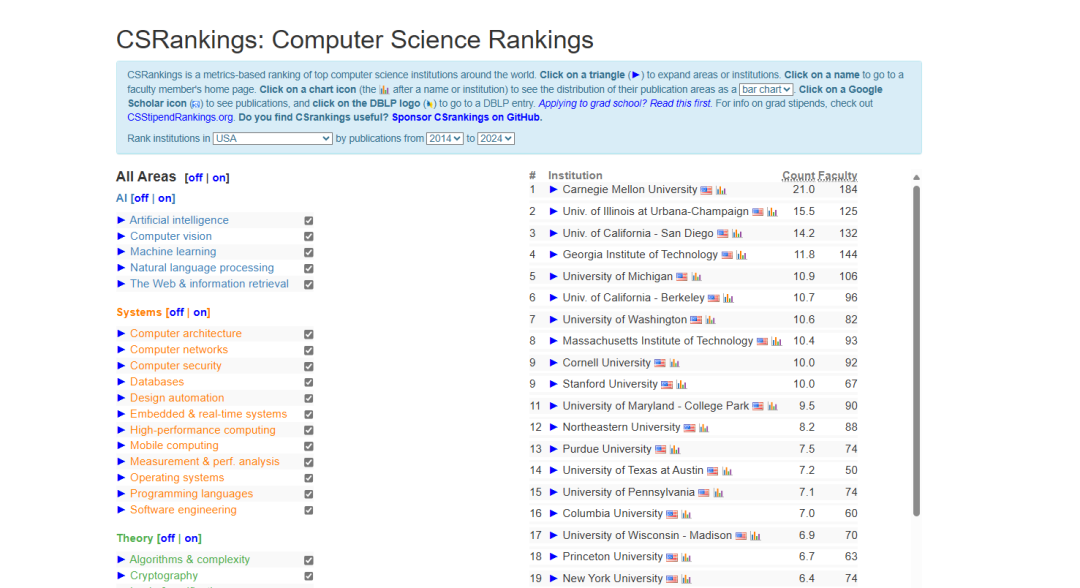Uncheck the Computer vision checkbox
This screenshot has height=588, width=1080.
[x=309, y=237]
